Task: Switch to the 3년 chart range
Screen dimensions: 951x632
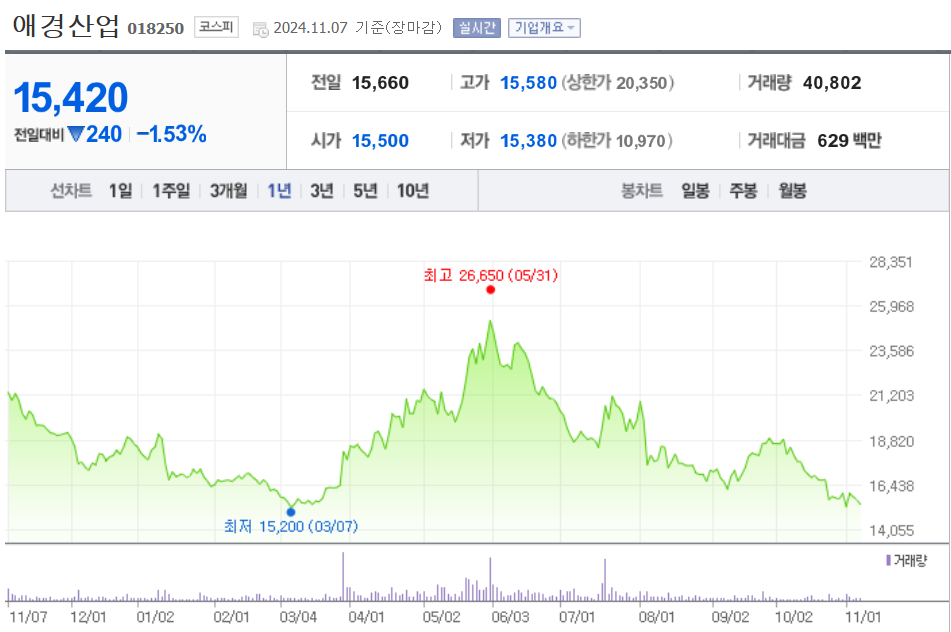Action: coord(322,191)
